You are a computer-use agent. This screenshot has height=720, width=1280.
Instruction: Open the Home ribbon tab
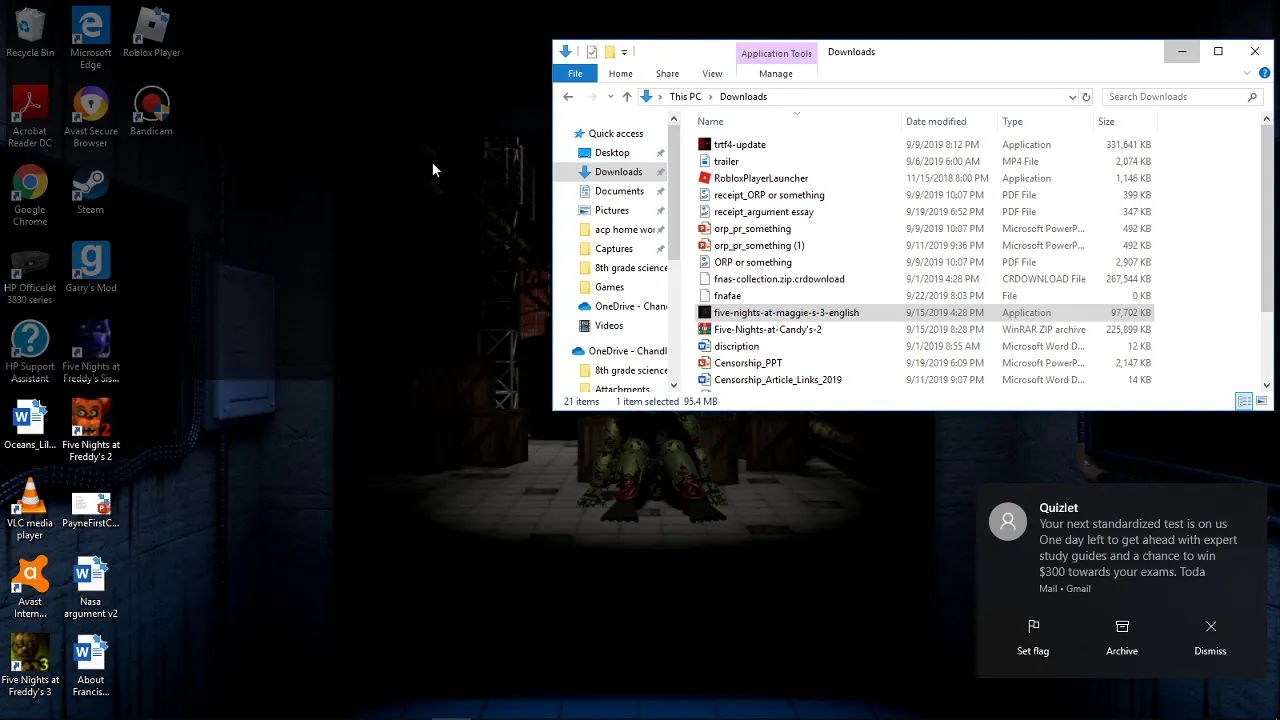click(x=620, y=73)
